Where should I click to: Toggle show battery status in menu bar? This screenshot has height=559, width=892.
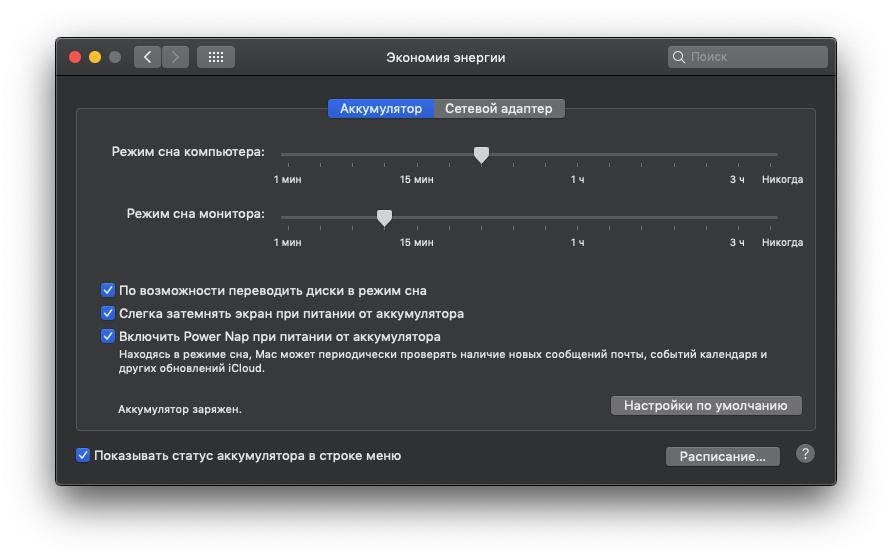coord(83,455)
